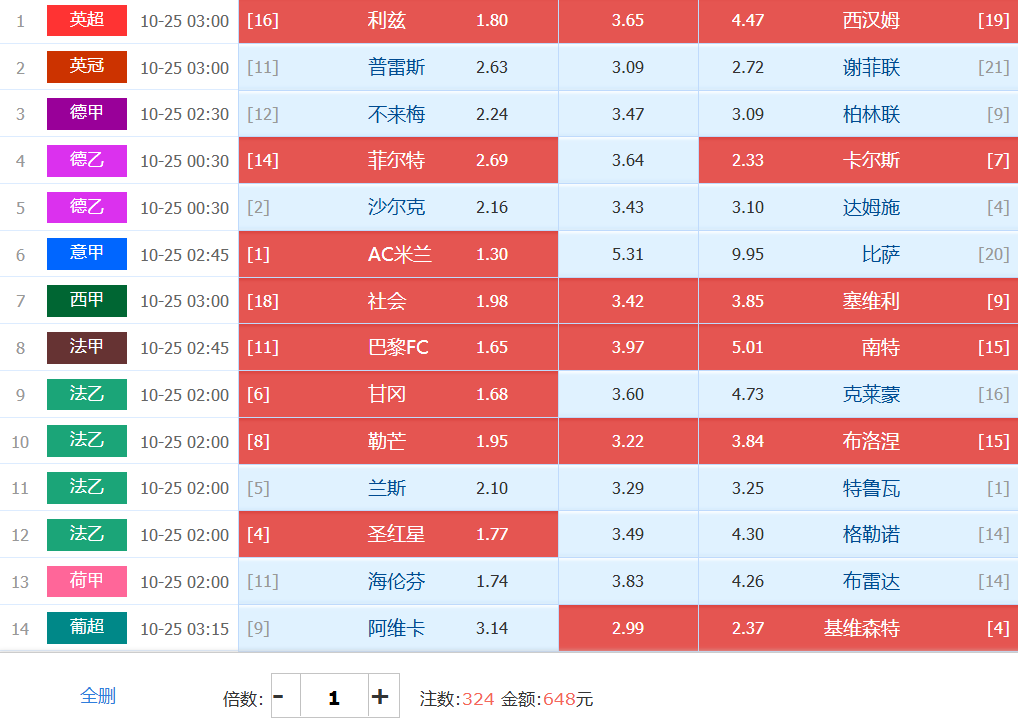1018x719 pixels.
Task: Click the 全删 link to clear all
Action: tap(98, 696)
